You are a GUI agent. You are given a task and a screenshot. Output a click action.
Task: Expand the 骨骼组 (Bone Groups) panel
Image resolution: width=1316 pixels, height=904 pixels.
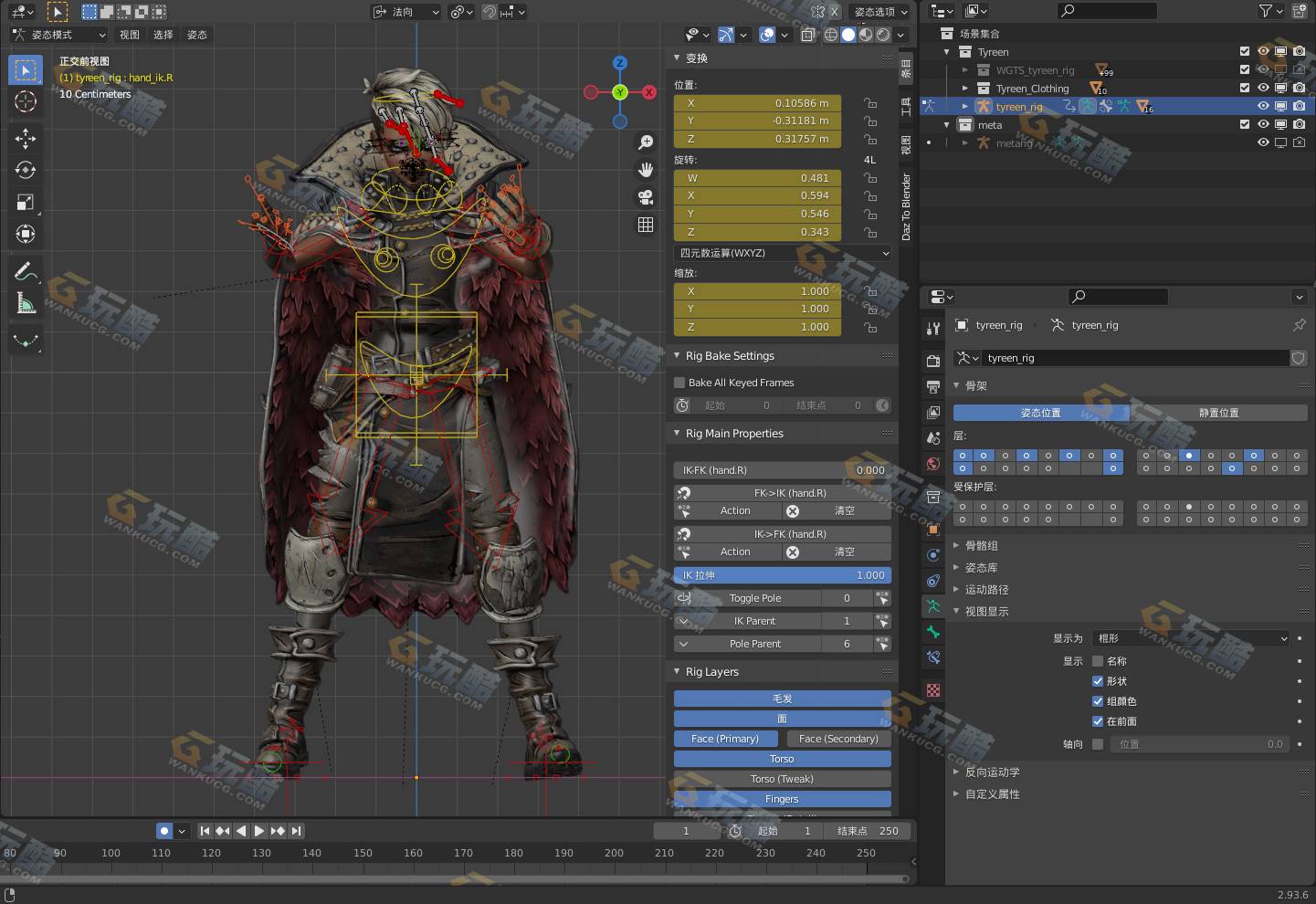pyautogui.click(x=982, y=546)
